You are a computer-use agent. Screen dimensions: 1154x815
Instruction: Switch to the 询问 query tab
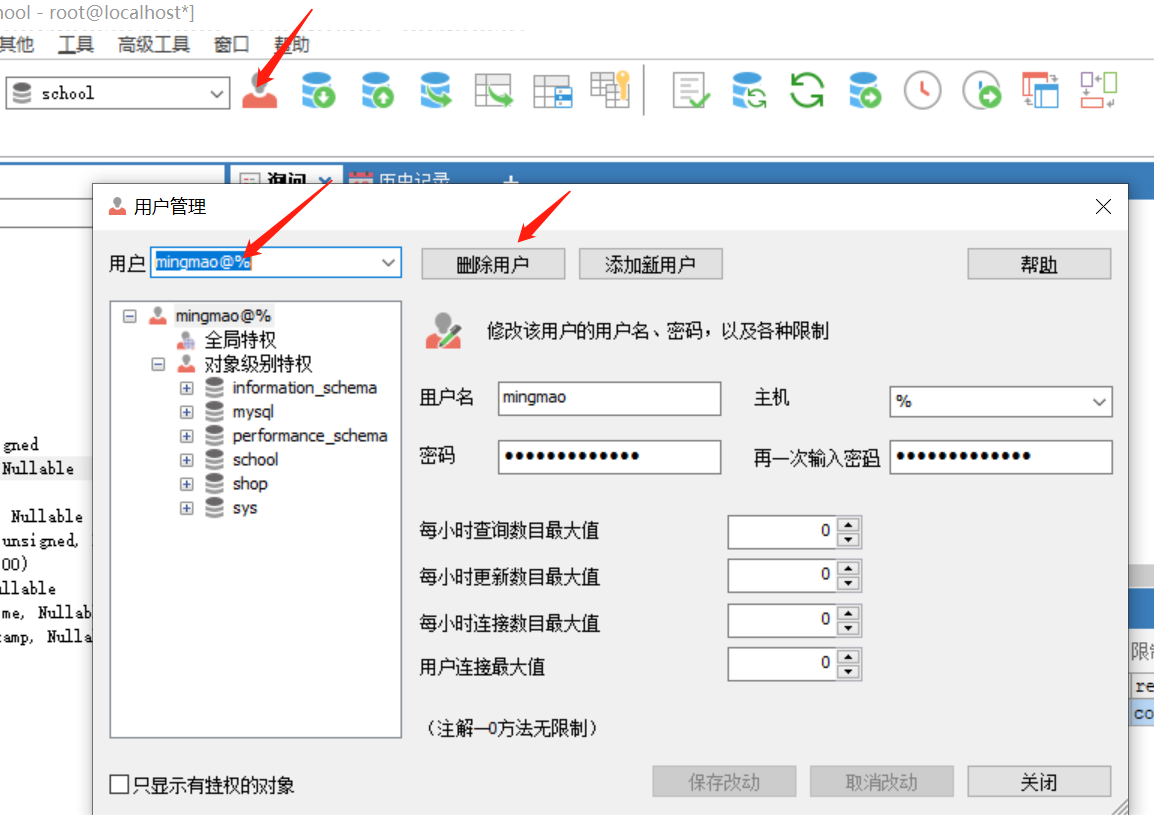(286, 178)
